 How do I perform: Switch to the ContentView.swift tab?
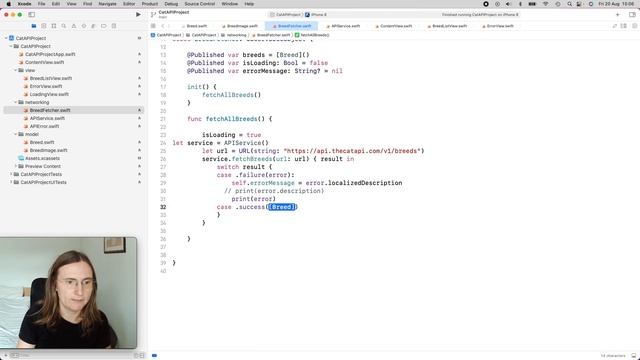[393, 26]
